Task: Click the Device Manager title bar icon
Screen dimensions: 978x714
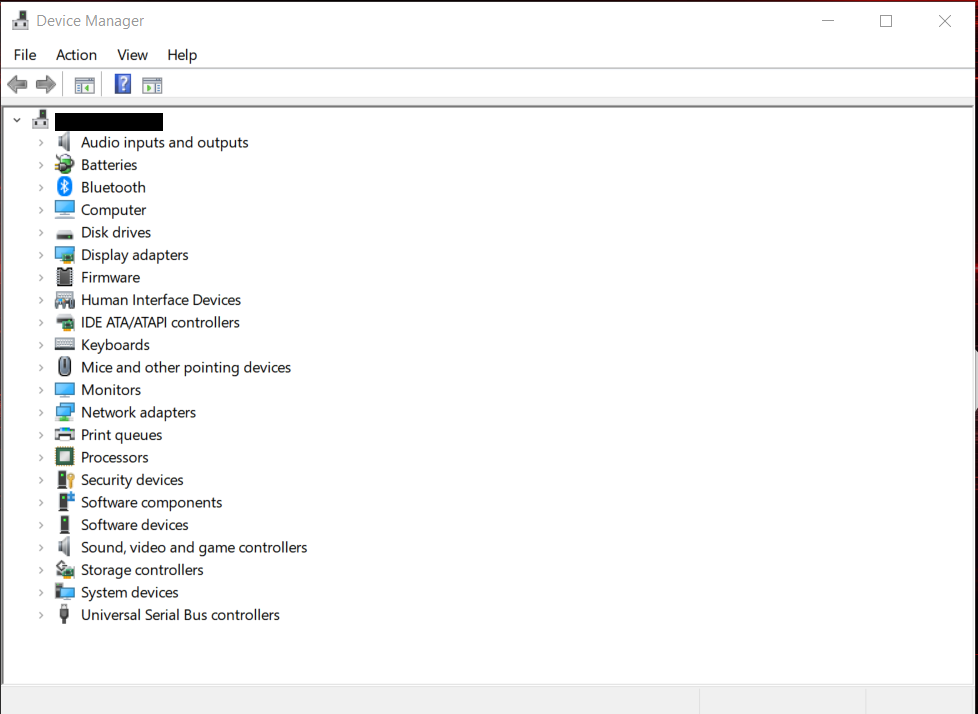Action: point(21,21)
